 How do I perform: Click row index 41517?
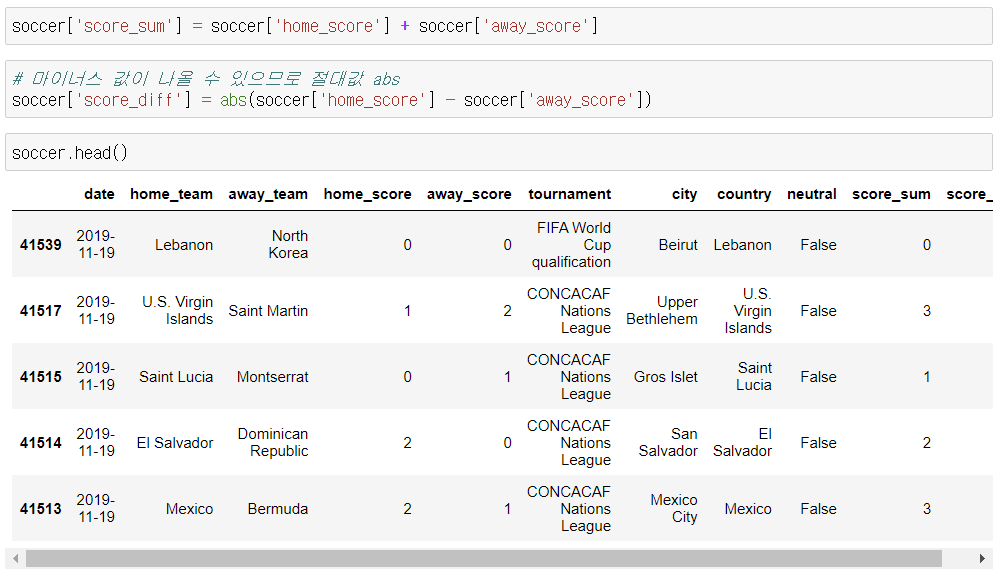pos(40,311)
